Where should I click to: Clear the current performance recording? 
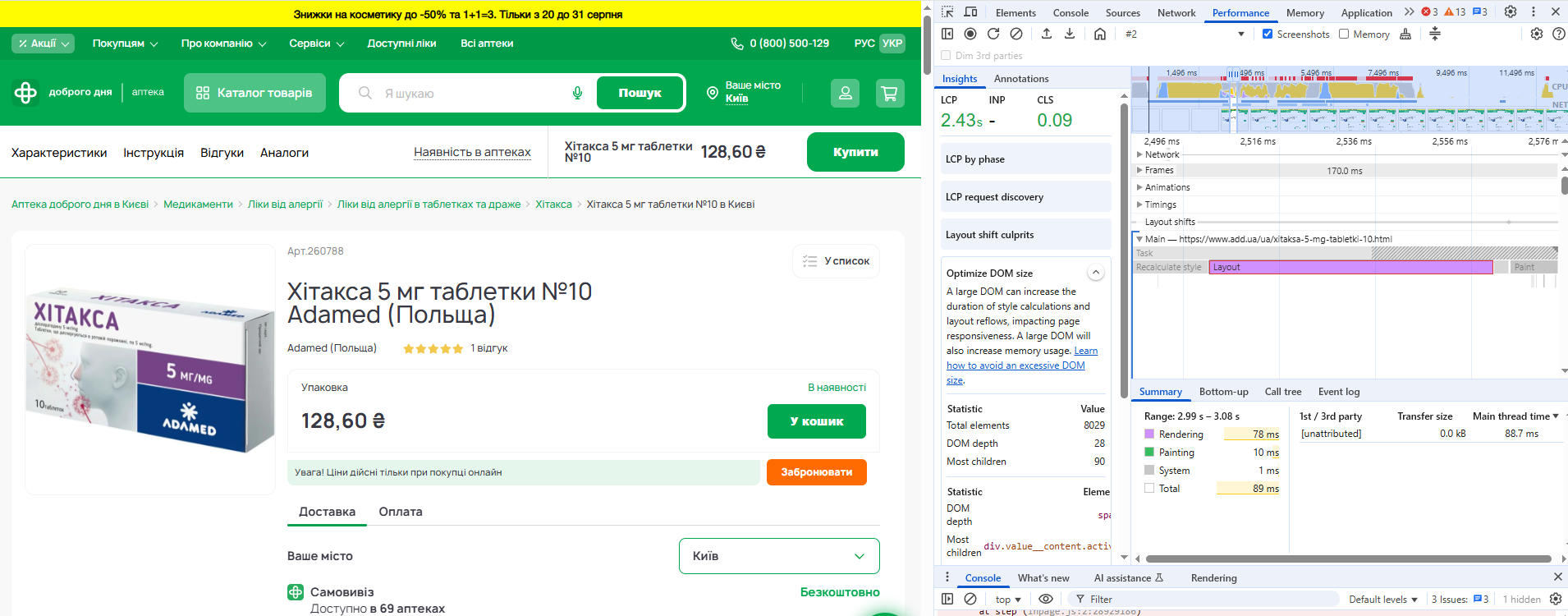[x=1016, y=34]
